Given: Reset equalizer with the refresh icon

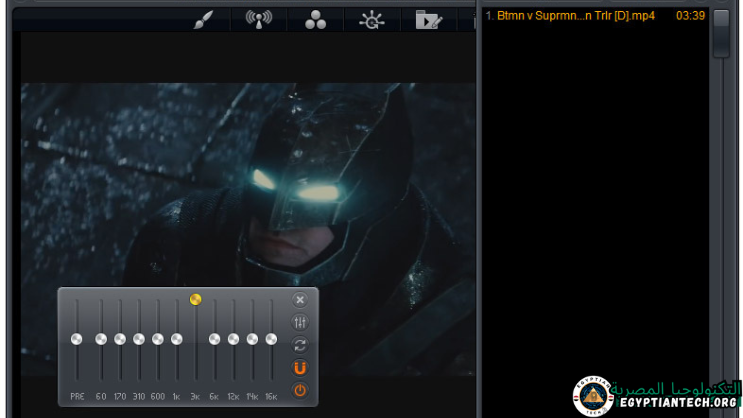Looking at the screenshot, I should tap(300, 345).
